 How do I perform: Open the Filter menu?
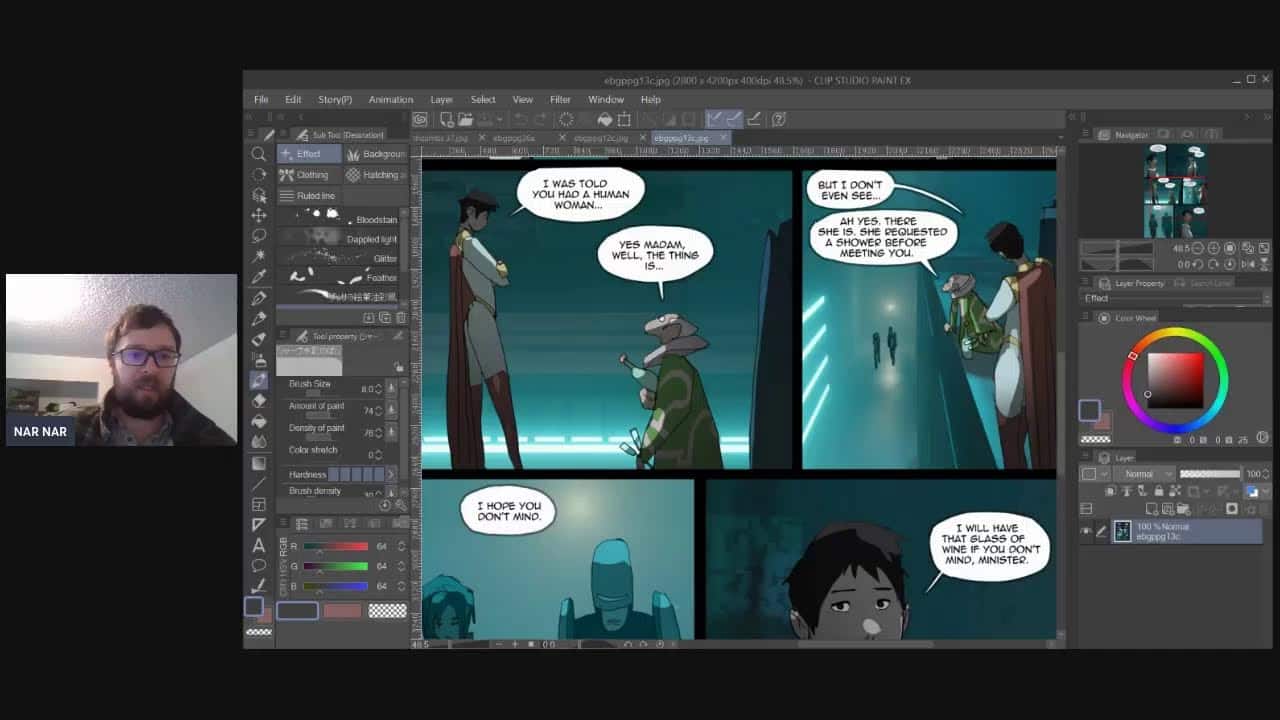(x=560, y=100)
